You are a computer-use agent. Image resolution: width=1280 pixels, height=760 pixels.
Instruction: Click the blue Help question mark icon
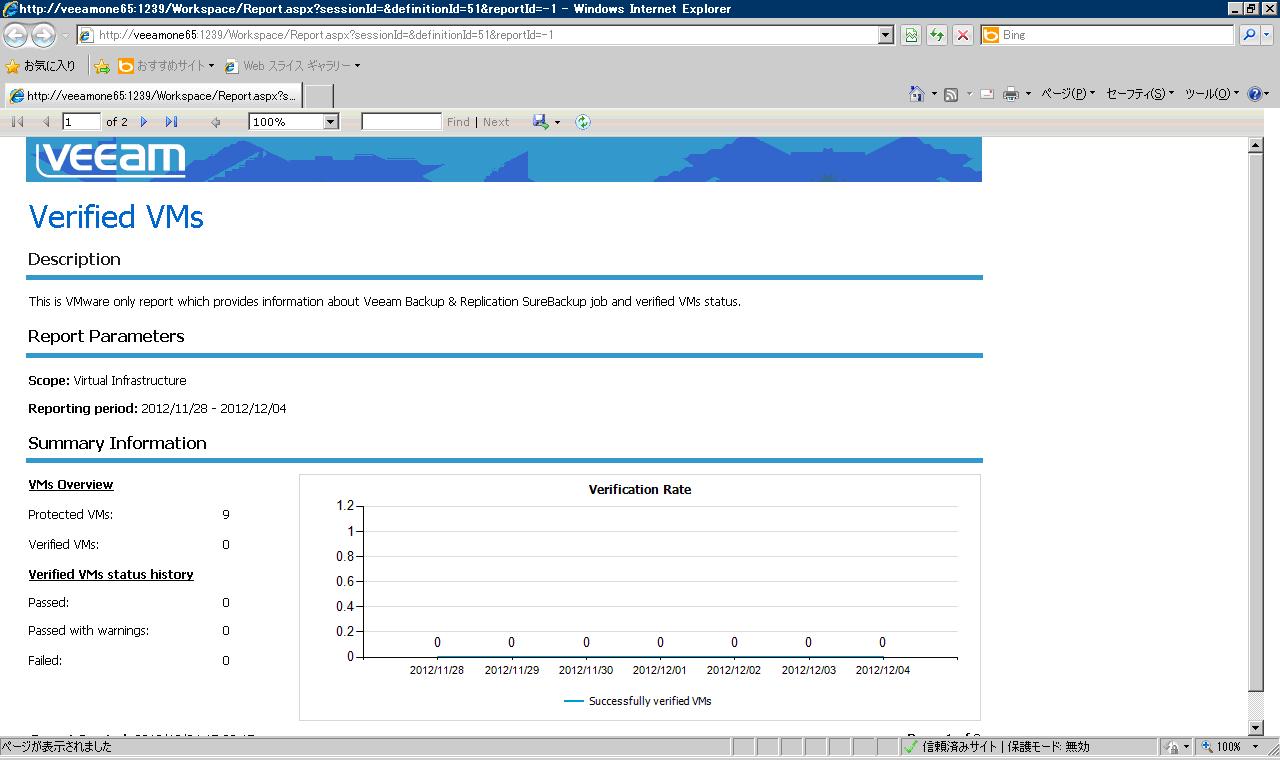coord(1255,94)
